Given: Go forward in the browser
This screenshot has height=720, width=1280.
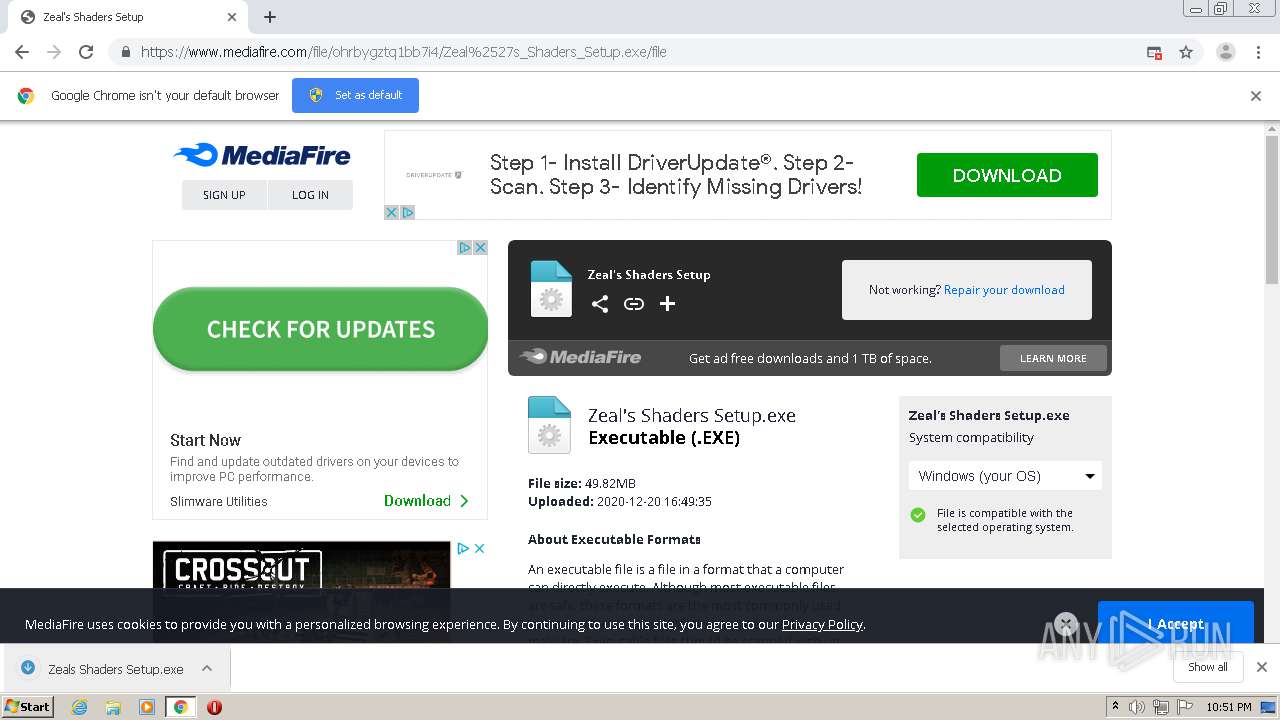Looking at the screenshot, I should [x=54, y=52].
